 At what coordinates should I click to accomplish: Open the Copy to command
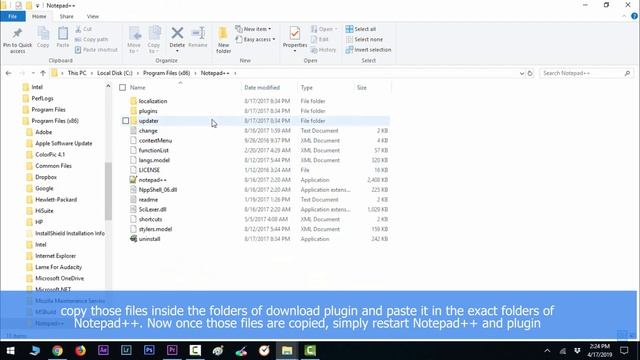click(x=154, y=40)
